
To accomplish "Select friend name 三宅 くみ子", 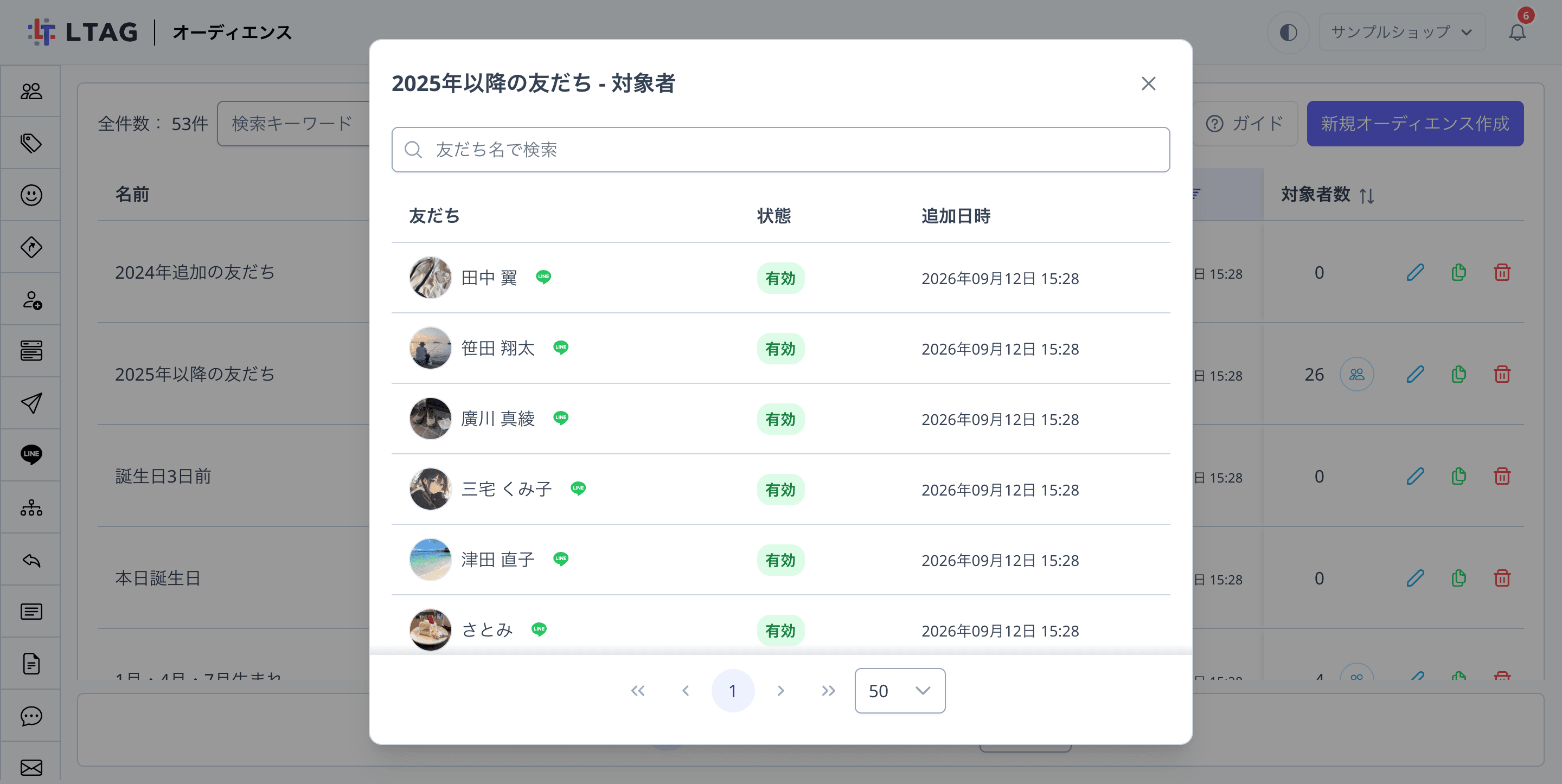I will [x=507, y=489].
